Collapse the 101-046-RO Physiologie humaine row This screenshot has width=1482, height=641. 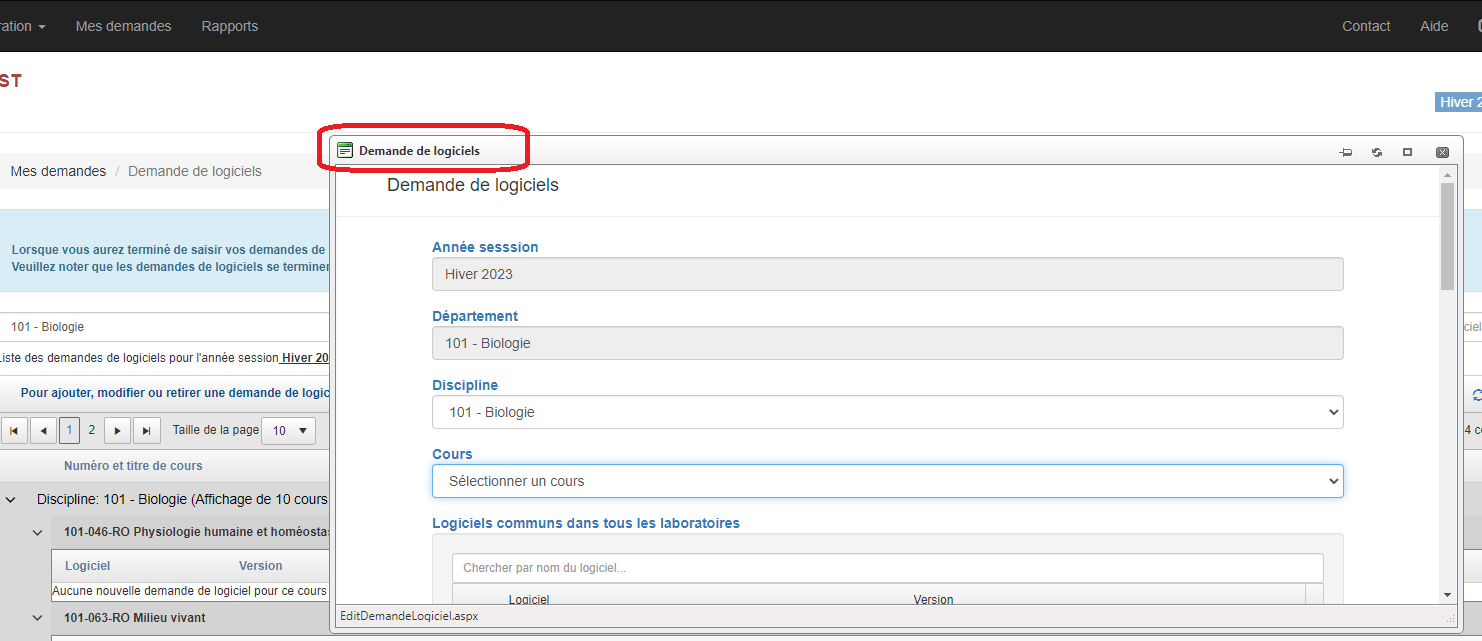click(37, 533)
